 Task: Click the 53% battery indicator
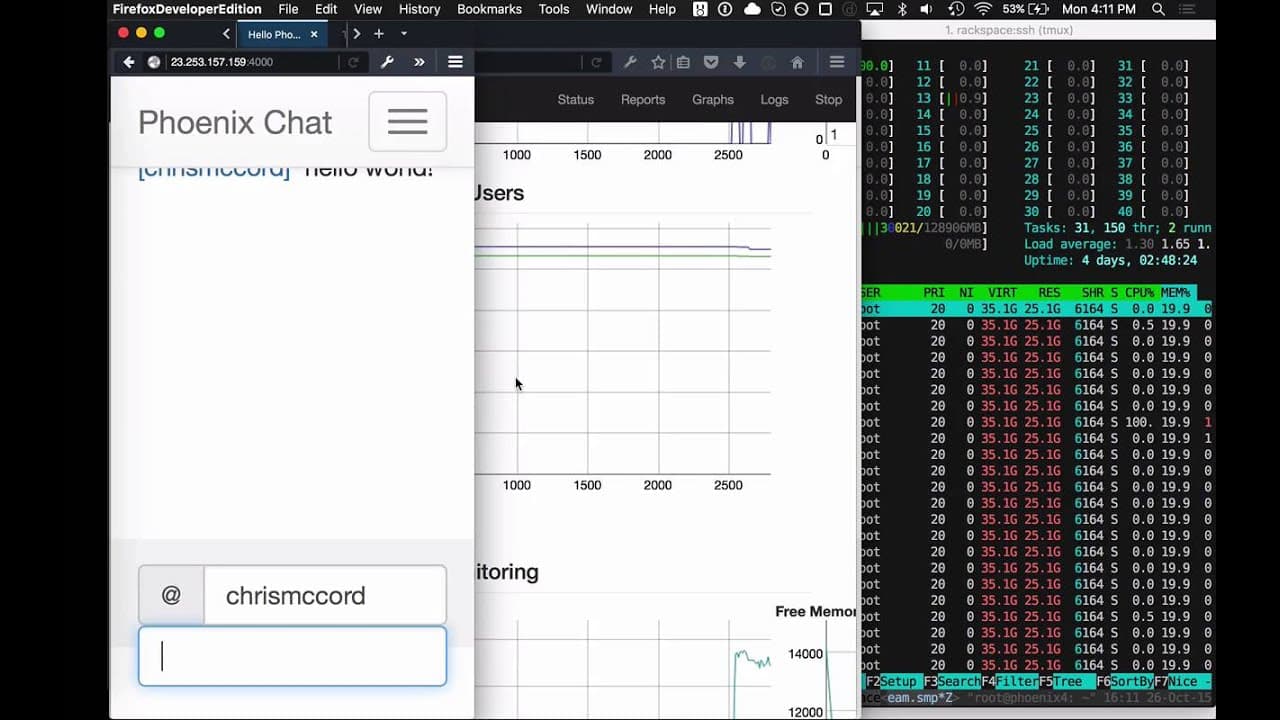(1026, 9)
